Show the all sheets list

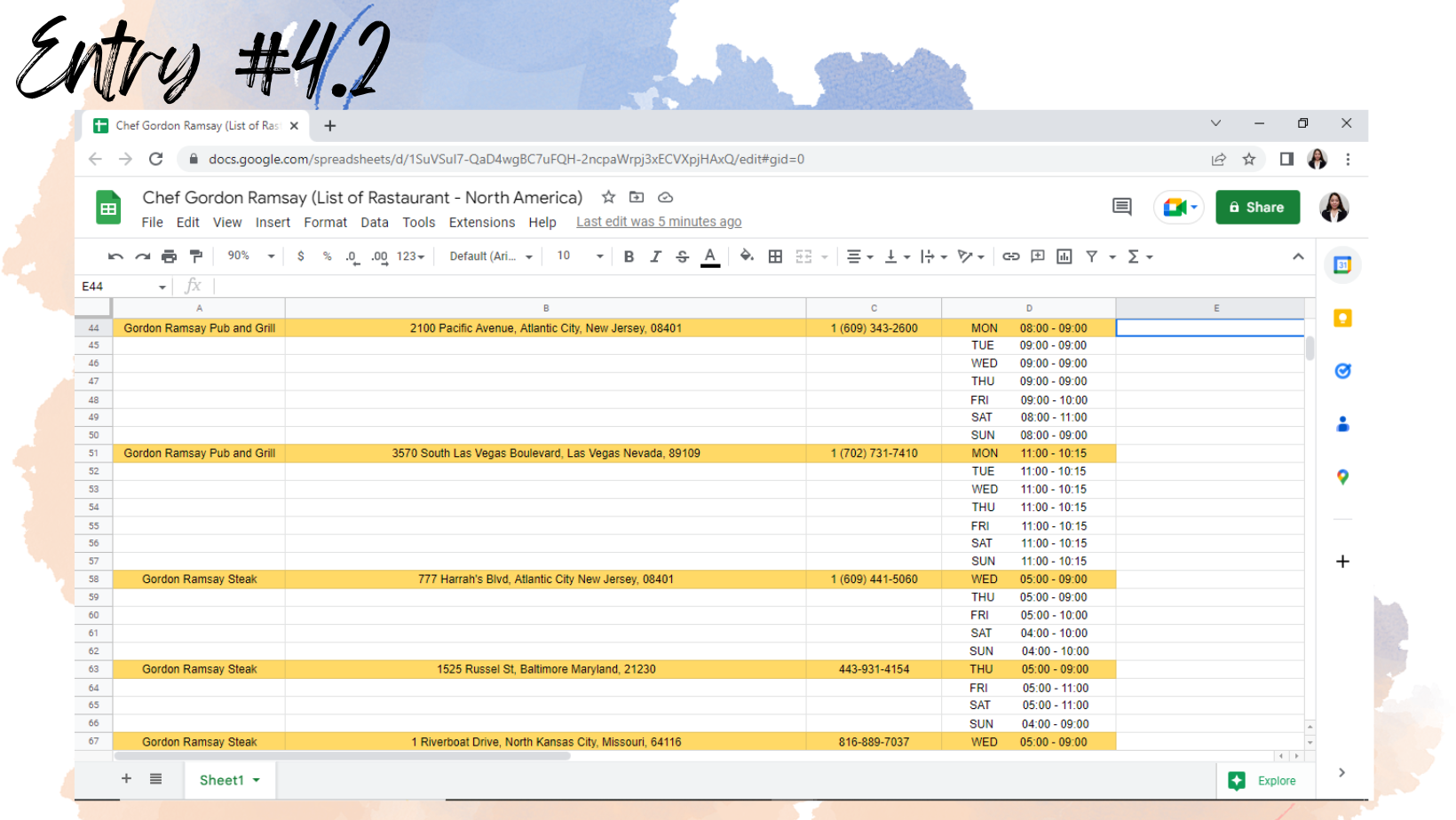click(x=156, y=778)
